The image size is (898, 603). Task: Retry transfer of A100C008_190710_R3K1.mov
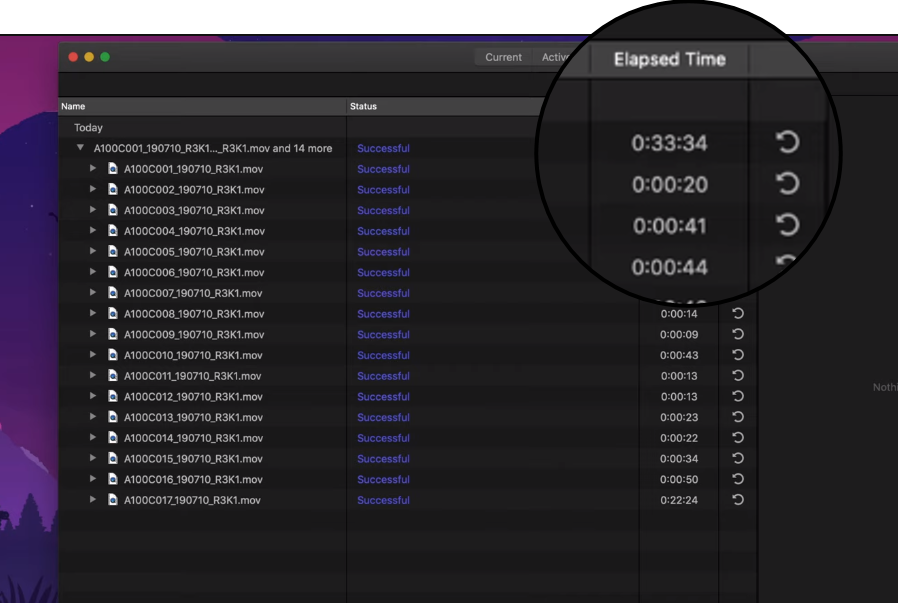click(737, 314)
